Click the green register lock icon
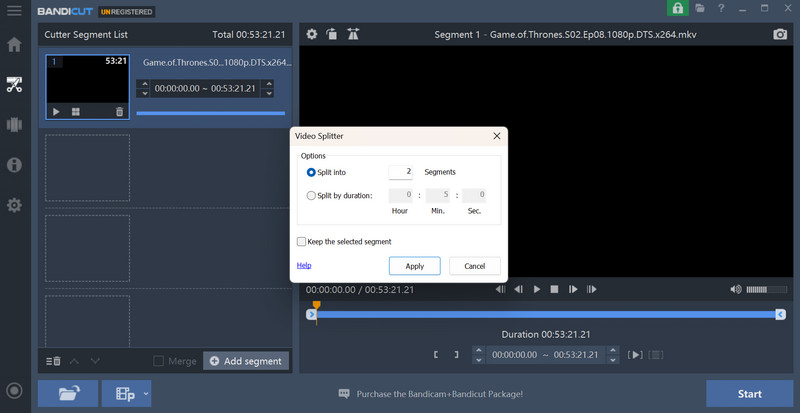This screenshot has width=800, height=413. tap(678, 8)
